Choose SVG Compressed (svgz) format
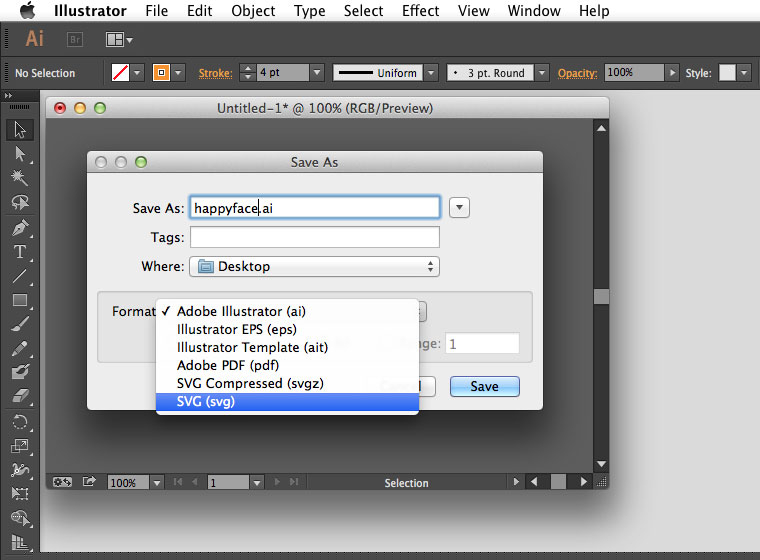This screenshot has height=560, width=760. click(287, 384)
